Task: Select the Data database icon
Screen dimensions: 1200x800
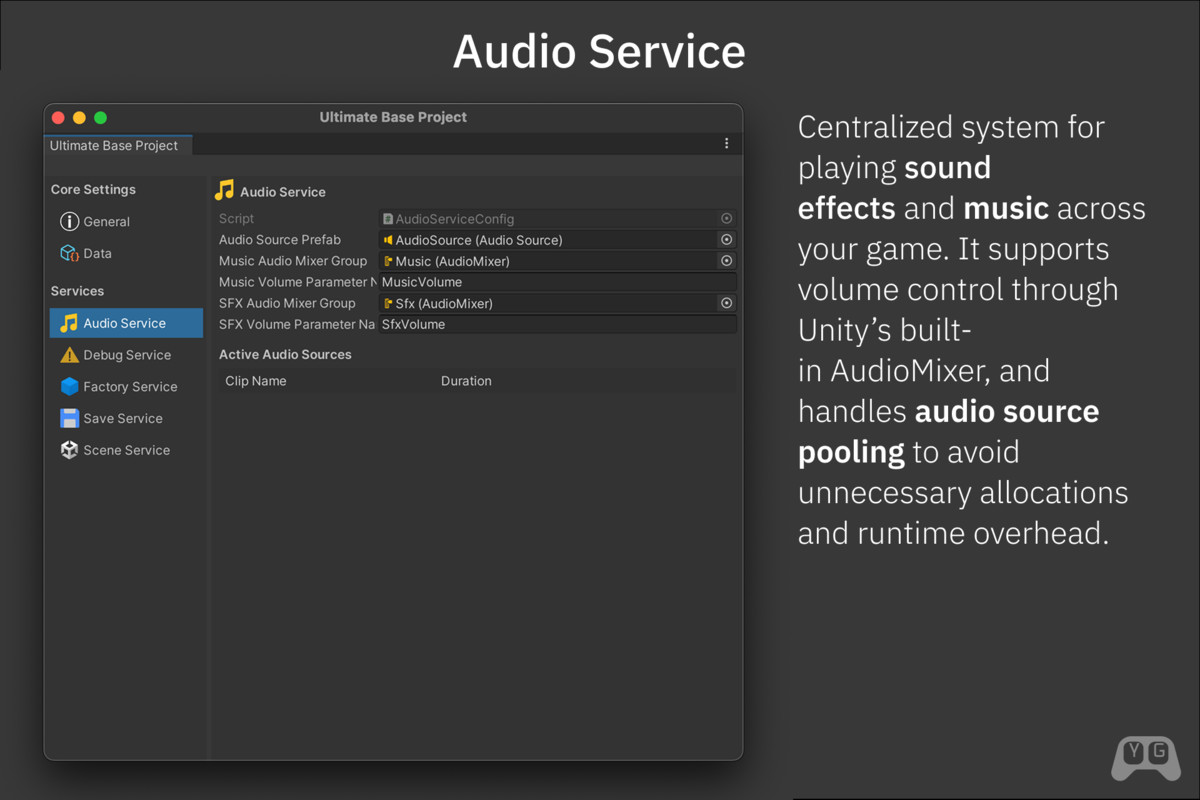Action: (69, 254)
